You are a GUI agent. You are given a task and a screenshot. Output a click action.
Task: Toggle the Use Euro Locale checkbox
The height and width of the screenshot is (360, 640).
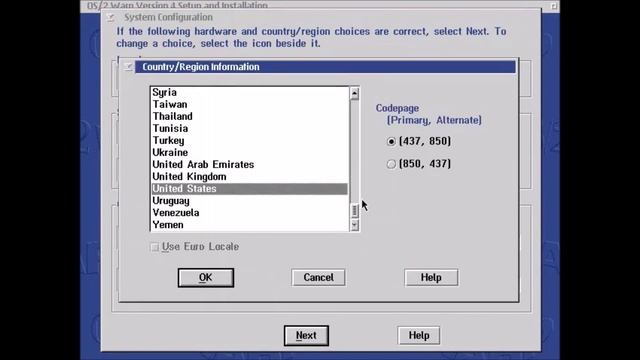154,247
